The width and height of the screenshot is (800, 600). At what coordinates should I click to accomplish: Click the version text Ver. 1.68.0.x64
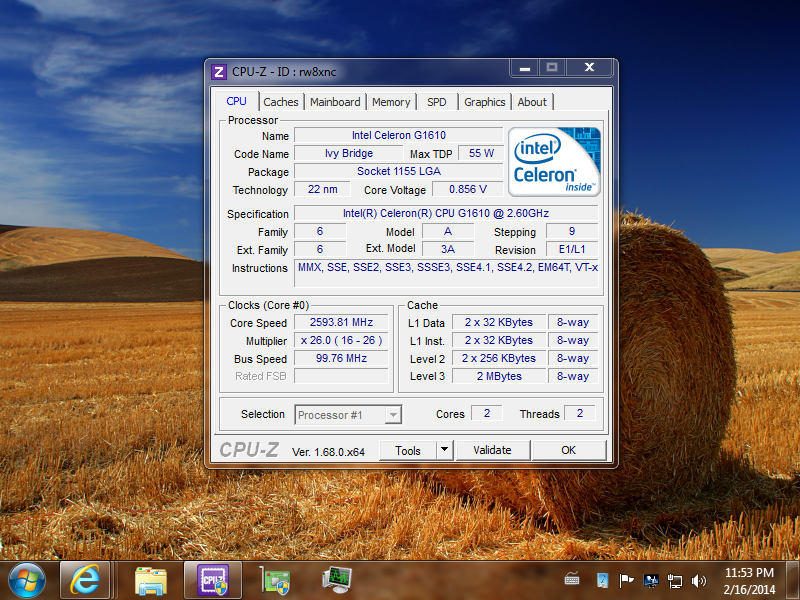coord(328,452)
